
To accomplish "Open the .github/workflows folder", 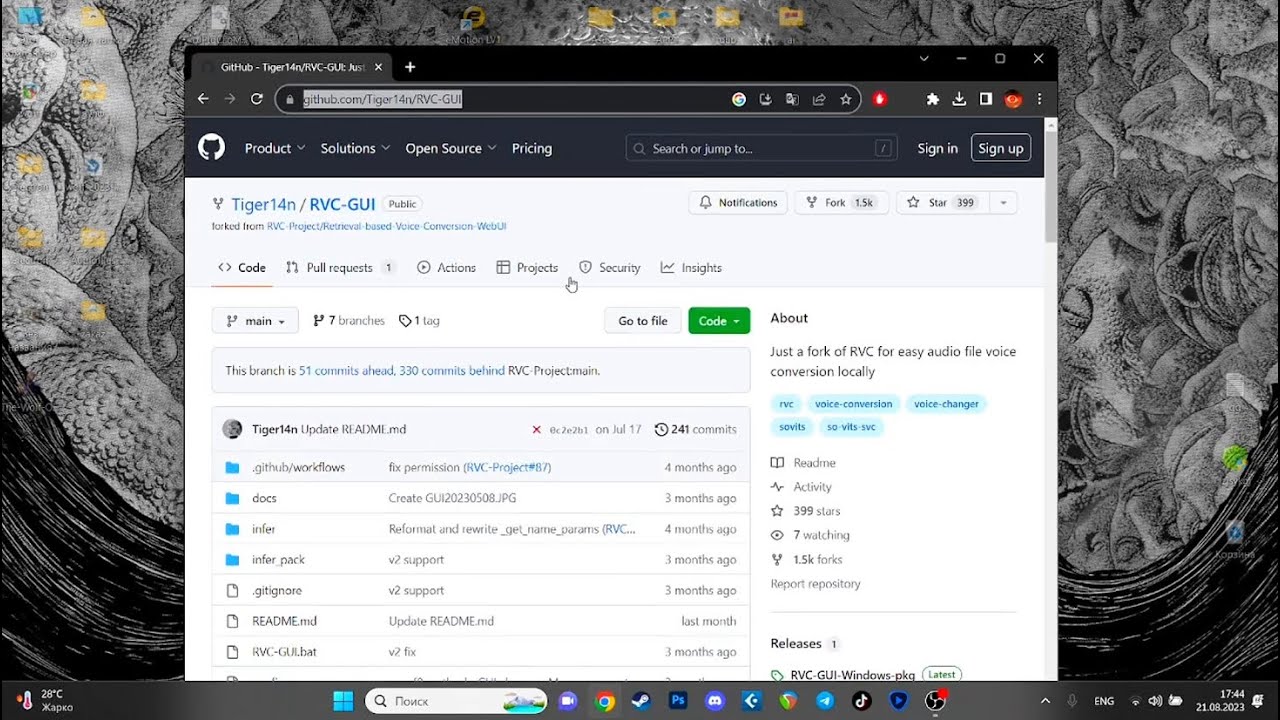I will [x=298, y=467].
